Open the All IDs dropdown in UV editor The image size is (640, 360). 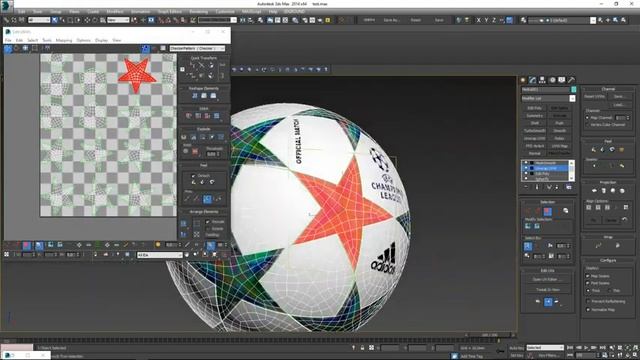pyautogui.click(x=159, y=255)
